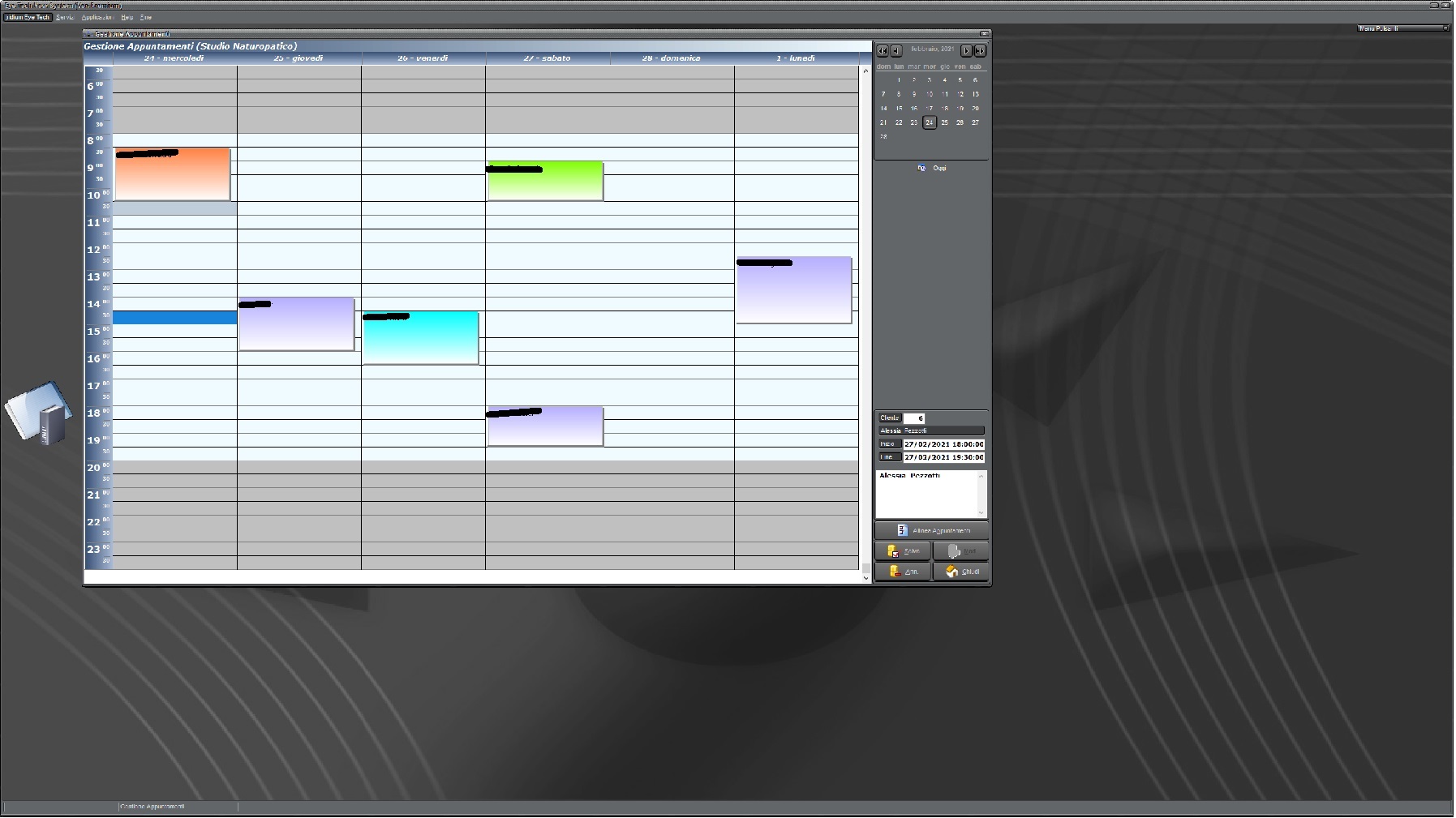The image size is (1456, 818).
Task: Select the lavender appointment on giovedì 25
Action: pos(297,324)
